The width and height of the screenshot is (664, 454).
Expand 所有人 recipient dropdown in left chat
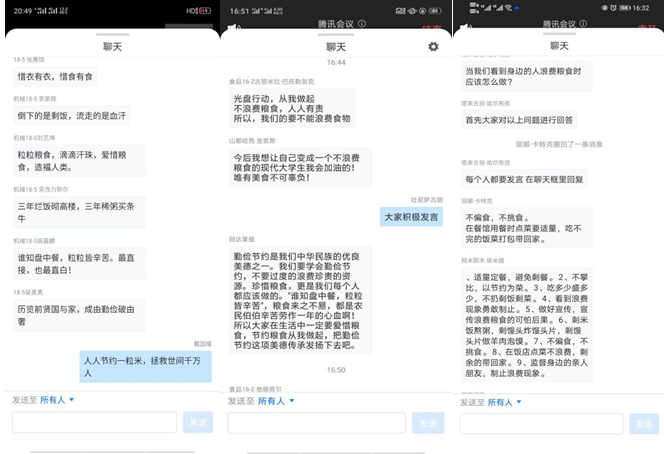[57, 400]
